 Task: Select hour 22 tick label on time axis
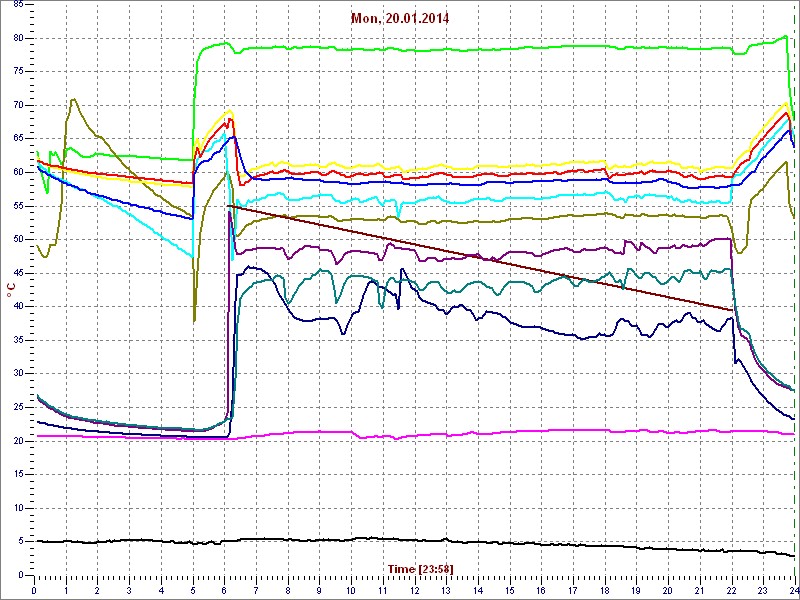[x=731, y=589]
